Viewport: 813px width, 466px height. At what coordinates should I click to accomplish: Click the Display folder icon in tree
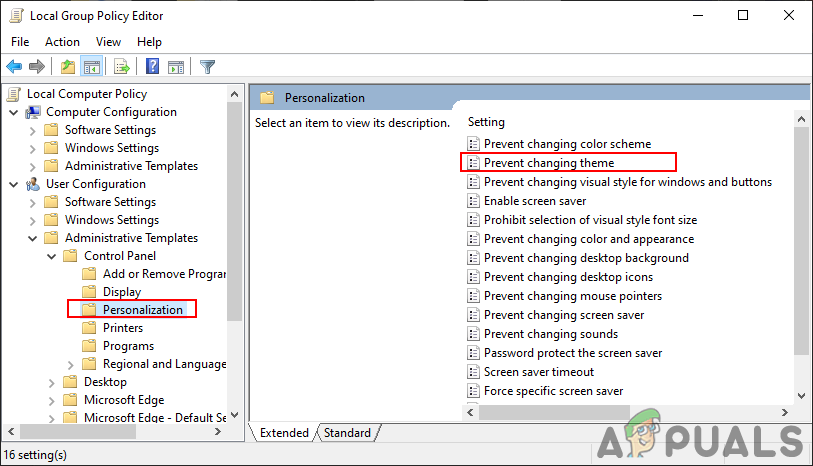click(89, 292)
